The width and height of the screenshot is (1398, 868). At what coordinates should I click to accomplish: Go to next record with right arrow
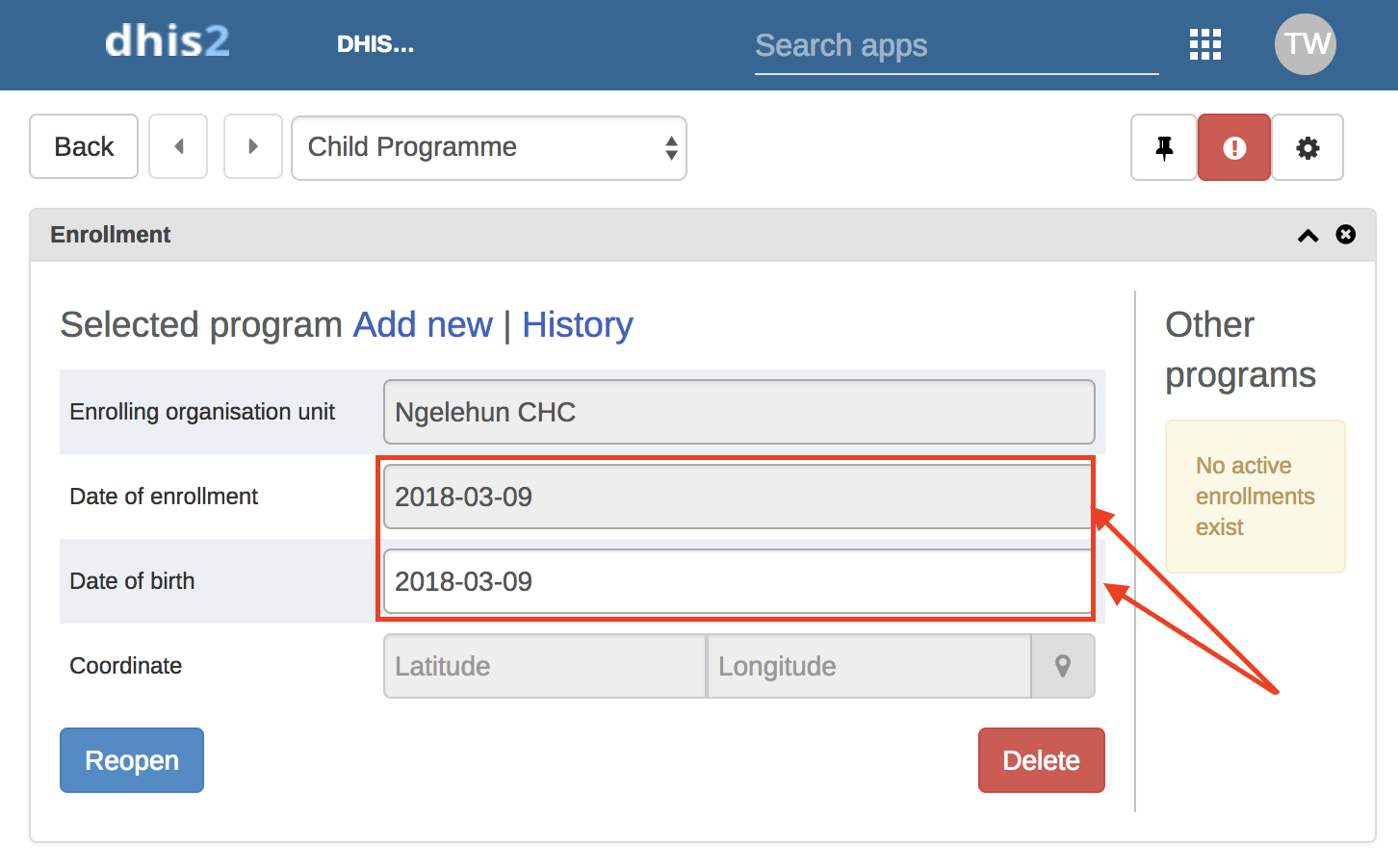coord(252,146)
